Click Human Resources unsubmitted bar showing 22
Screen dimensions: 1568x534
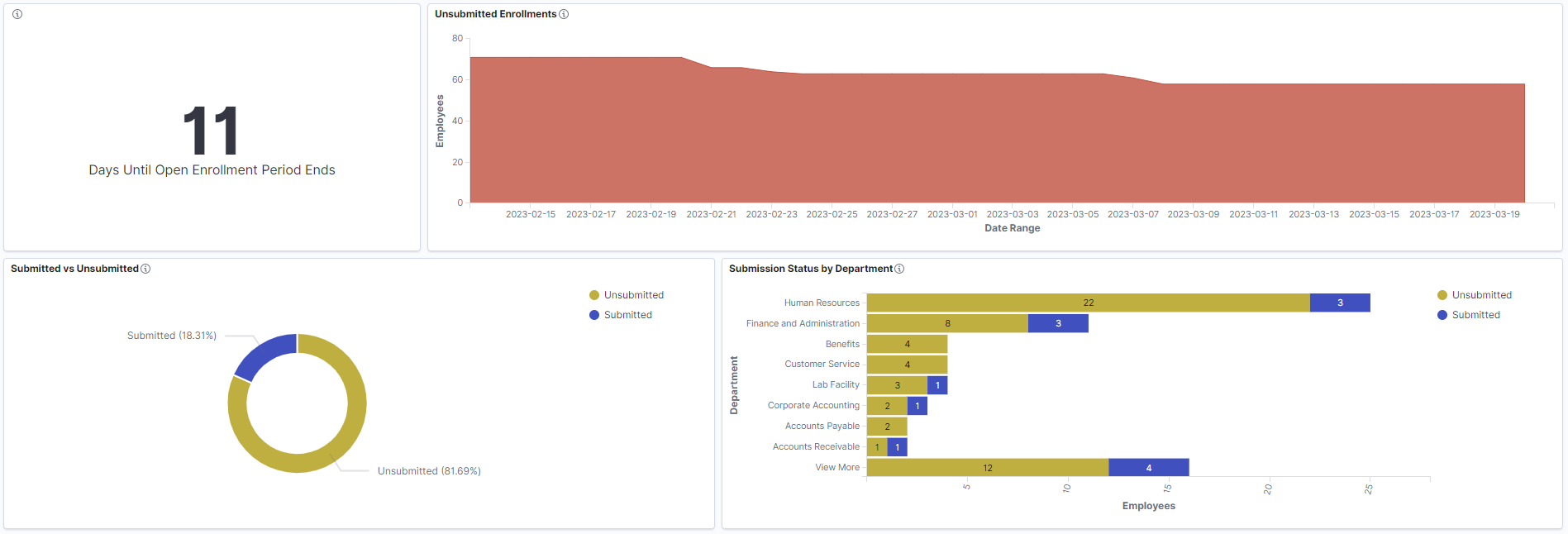pos(1088,303)
